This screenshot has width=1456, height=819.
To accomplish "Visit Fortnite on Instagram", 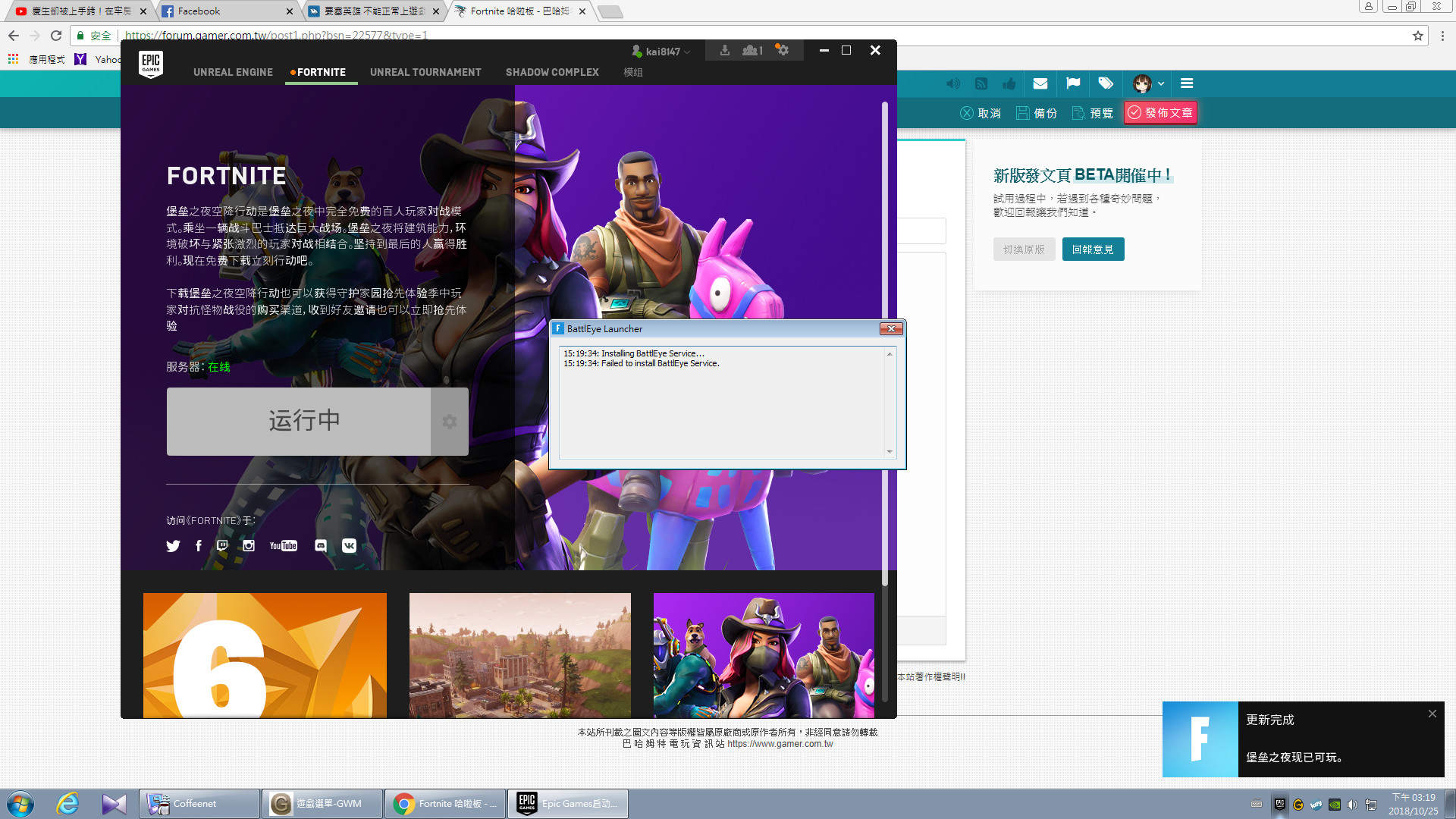I will (x=249, y=546).
